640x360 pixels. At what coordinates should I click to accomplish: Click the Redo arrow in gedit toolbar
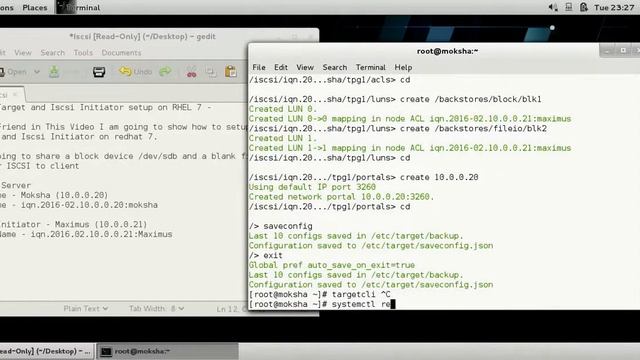click(165, 72)
